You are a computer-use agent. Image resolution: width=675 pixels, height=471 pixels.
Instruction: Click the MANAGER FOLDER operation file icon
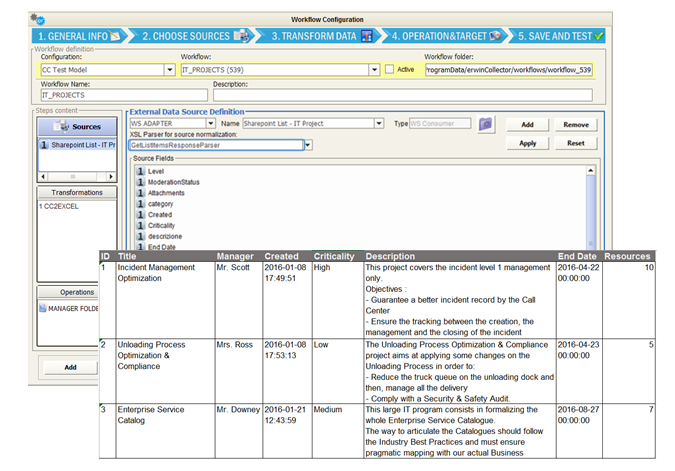tap(42, 308)
